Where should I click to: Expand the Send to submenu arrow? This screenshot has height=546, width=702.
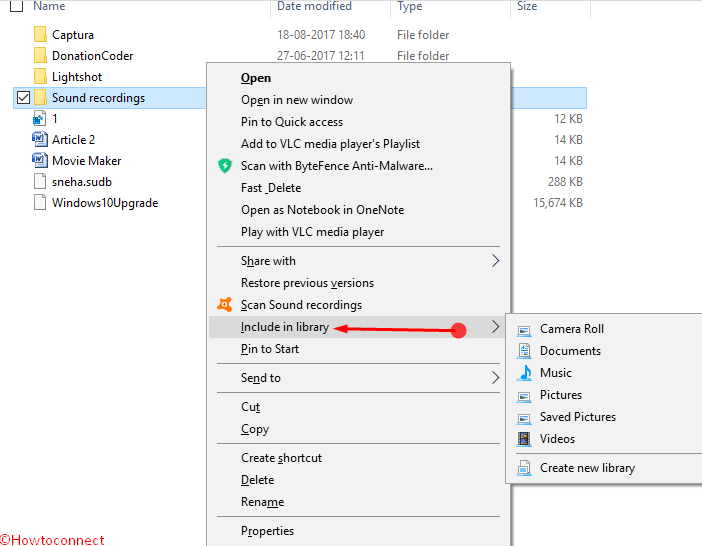coord(495,378)
